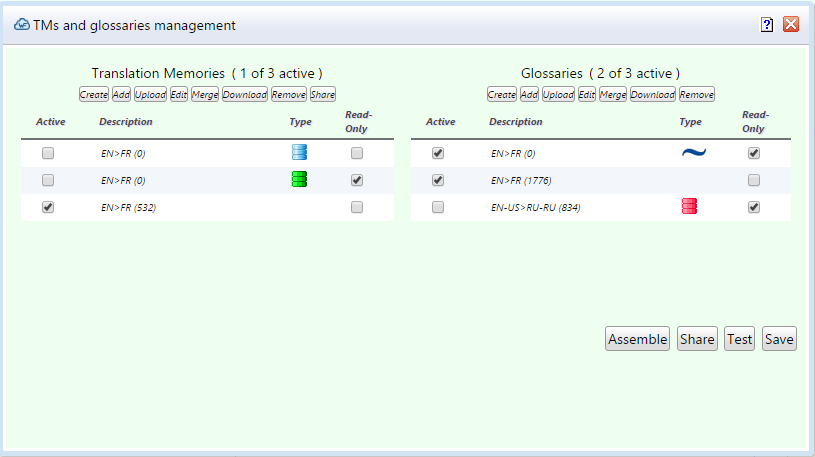Activate the first EN>FR (0) translation memory
This screenshot has width=815, height=457.
pyautogui.click(x=48, y=154)
